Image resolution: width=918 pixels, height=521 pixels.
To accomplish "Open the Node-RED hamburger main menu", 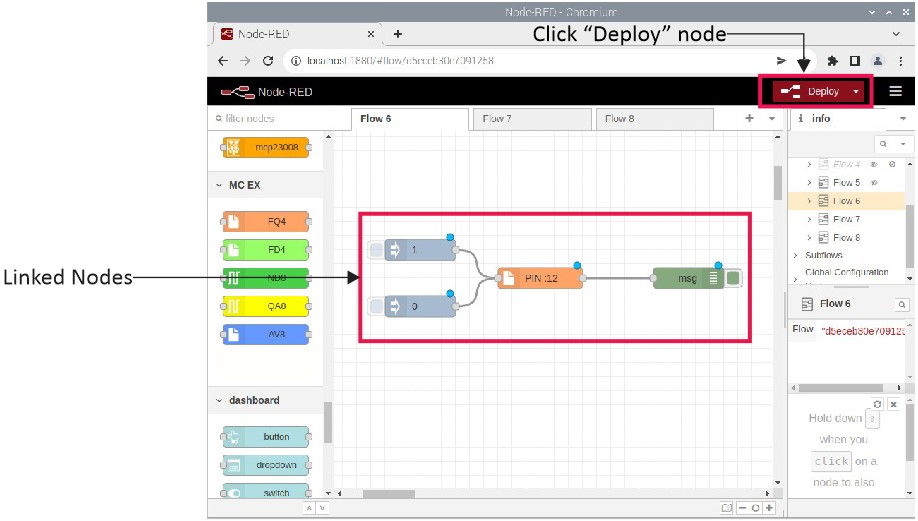I will click(x=895, y=91).
